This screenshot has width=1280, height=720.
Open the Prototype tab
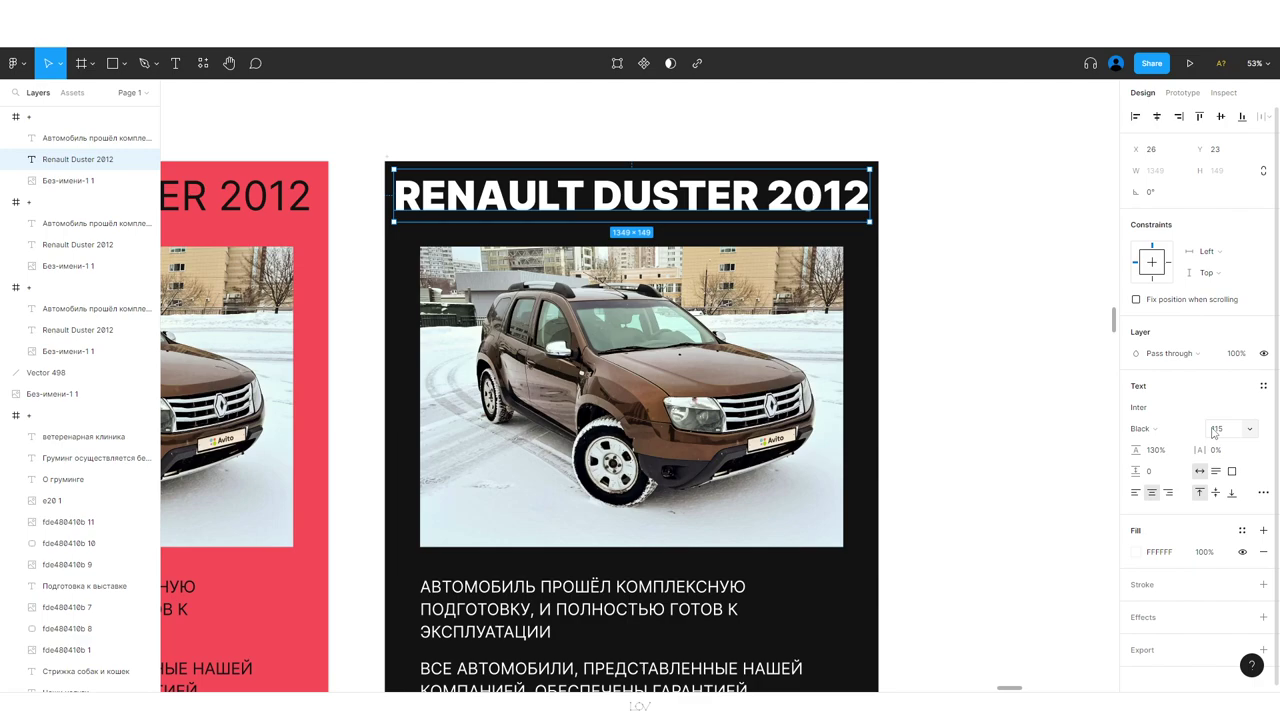(1182, 93)
